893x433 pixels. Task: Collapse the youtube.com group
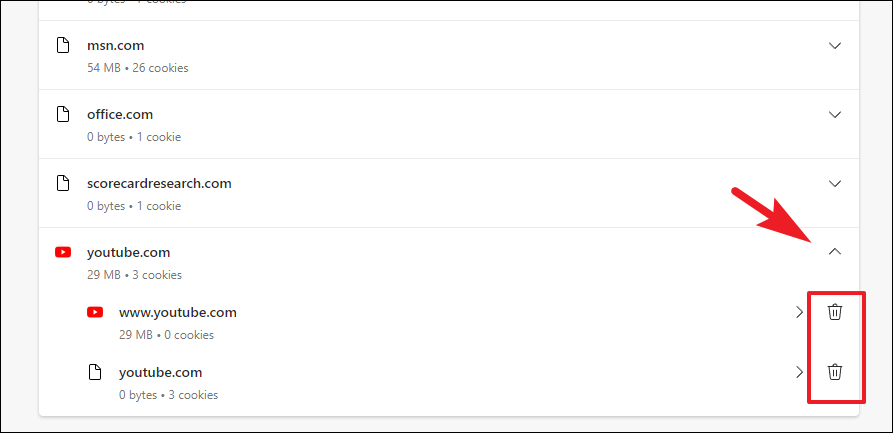click(x=834, y=251)
